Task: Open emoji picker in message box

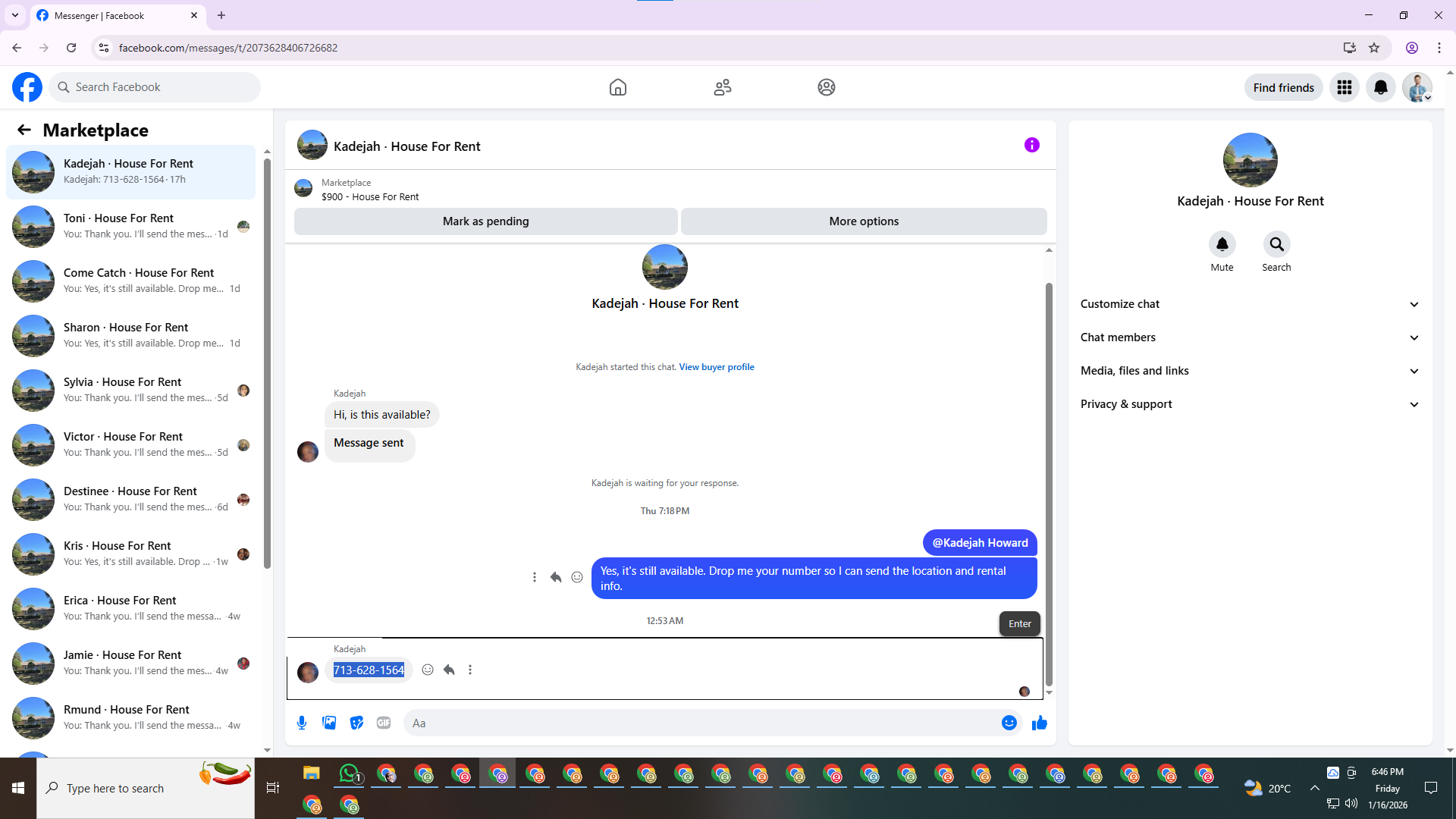Action: tap(1009, 723)
